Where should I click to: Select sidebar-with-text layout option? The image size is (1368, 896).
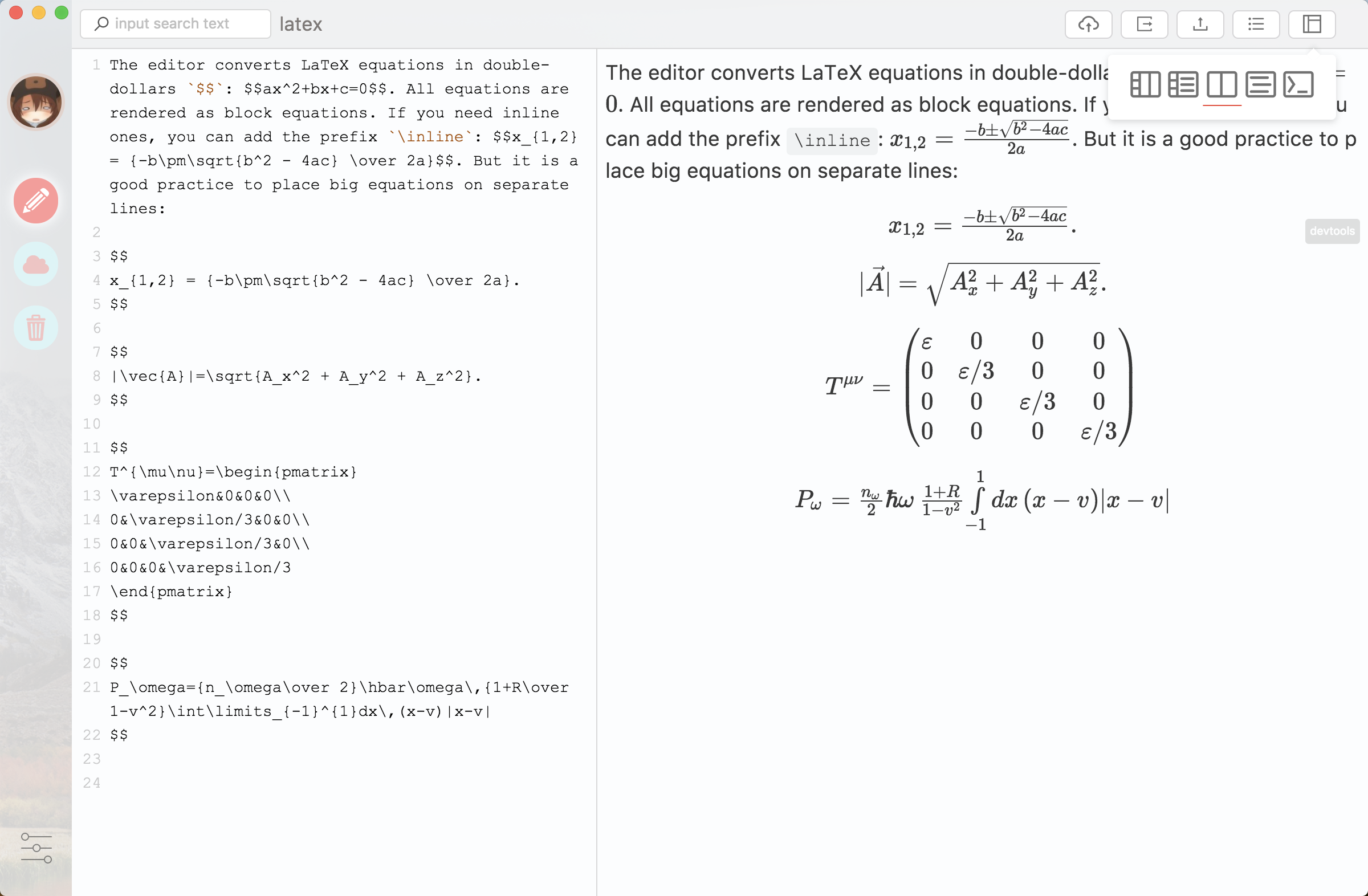click(x=1183, y=84)
